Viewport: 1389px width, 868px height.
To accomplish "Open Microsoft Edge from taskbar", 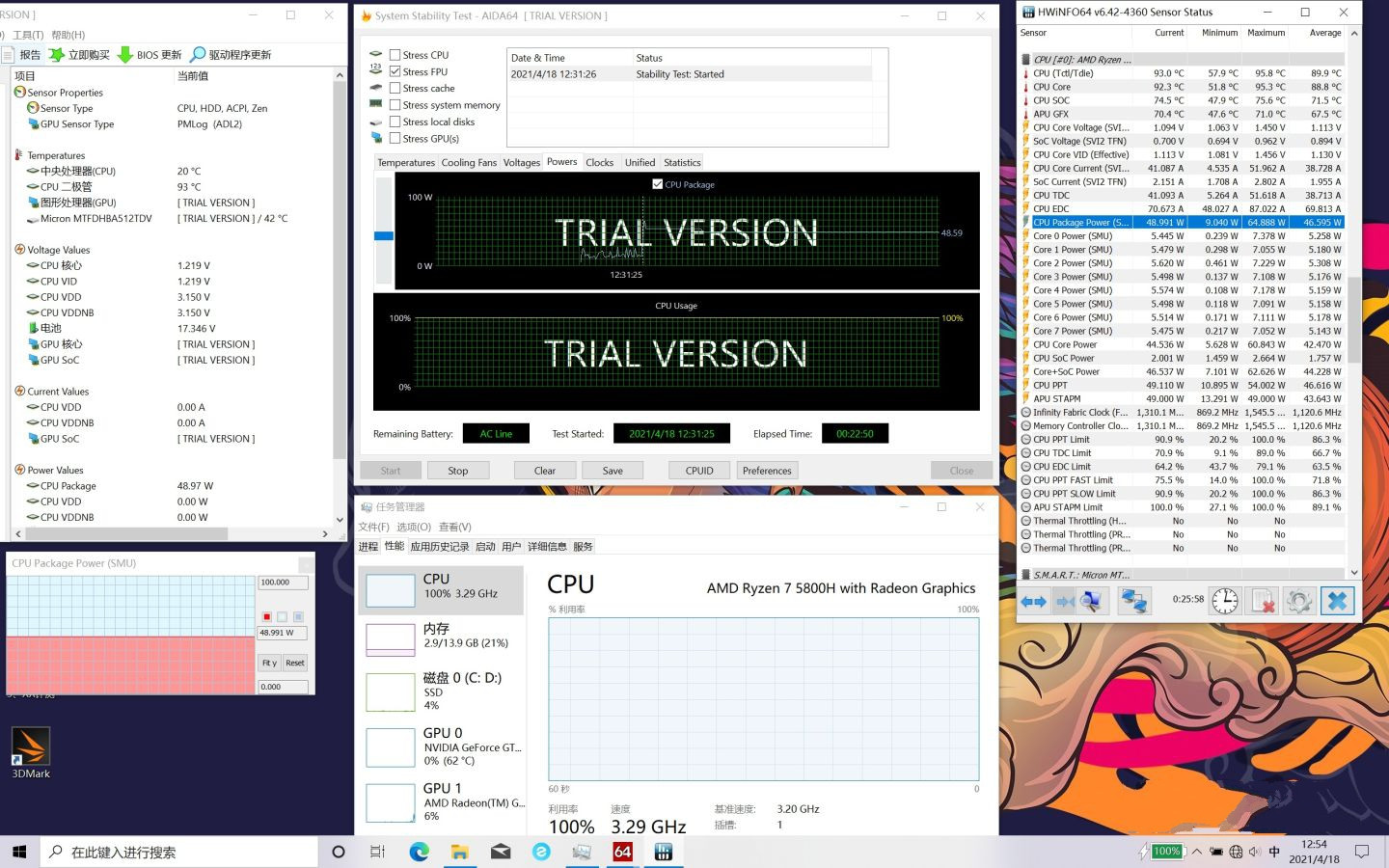I will click(419, 852).
